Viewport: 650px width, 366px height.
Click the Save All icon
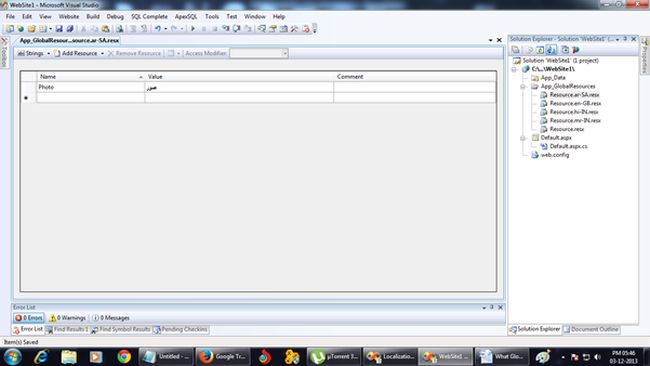[70, 29]
